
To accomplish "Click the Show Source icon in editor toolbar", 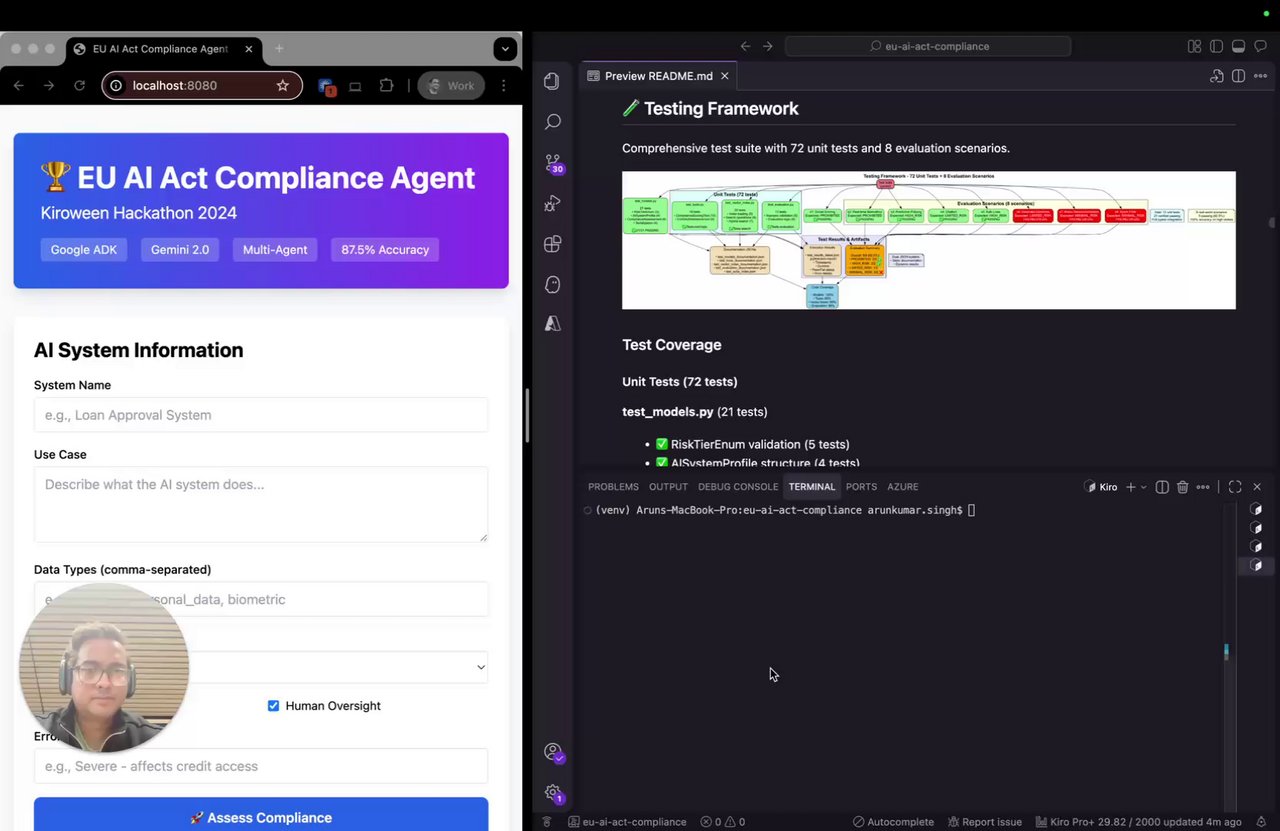I will click(x=1217, y=76).
